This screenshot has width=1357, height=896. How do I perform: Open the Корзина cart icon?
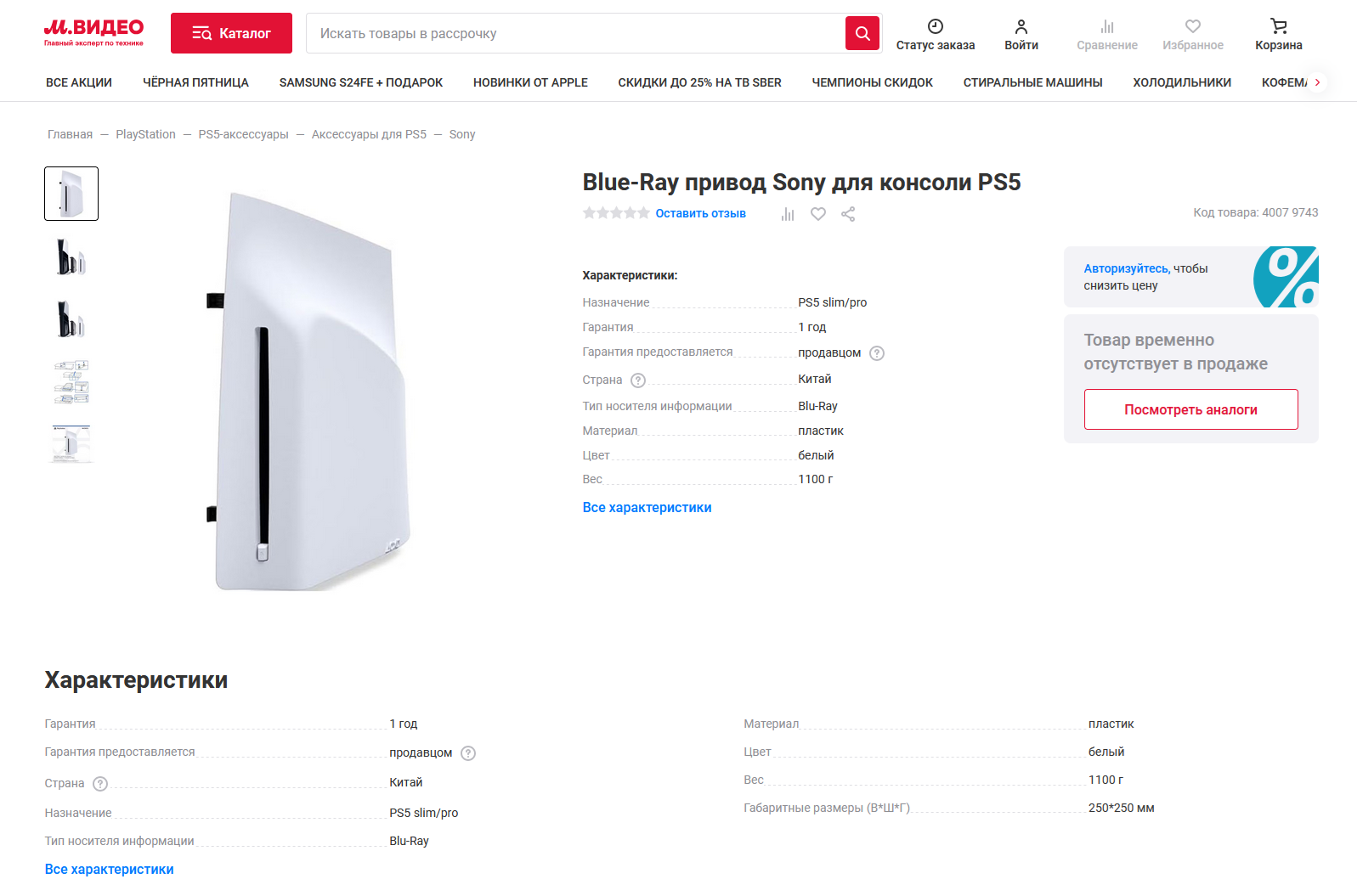pos(1278,26)
